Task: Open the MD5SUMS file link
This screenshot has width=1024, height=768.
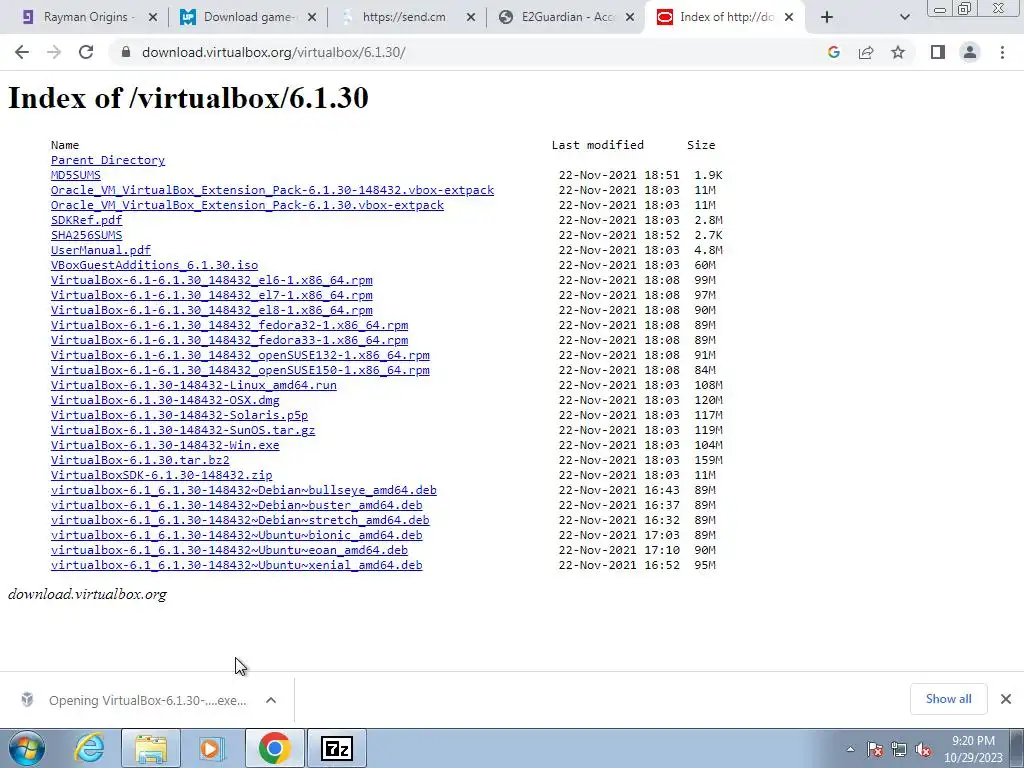Action: [76, 175]
